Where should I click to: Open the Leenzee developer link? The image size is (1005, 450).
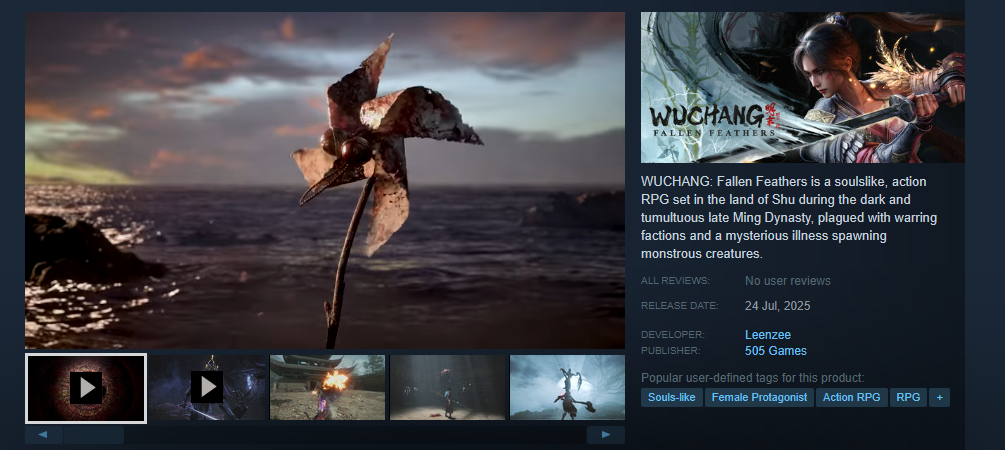768,335
